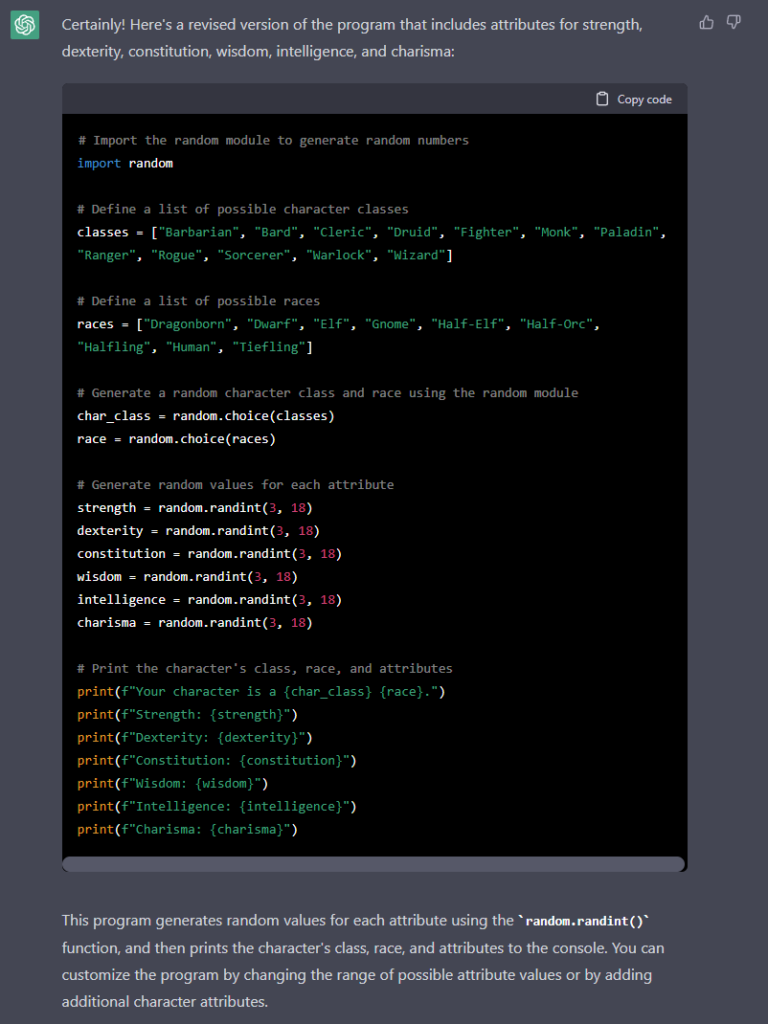Click the 'import random' line
The height and width of the screenshot is (1024, 768).
[x=125, y=163]
